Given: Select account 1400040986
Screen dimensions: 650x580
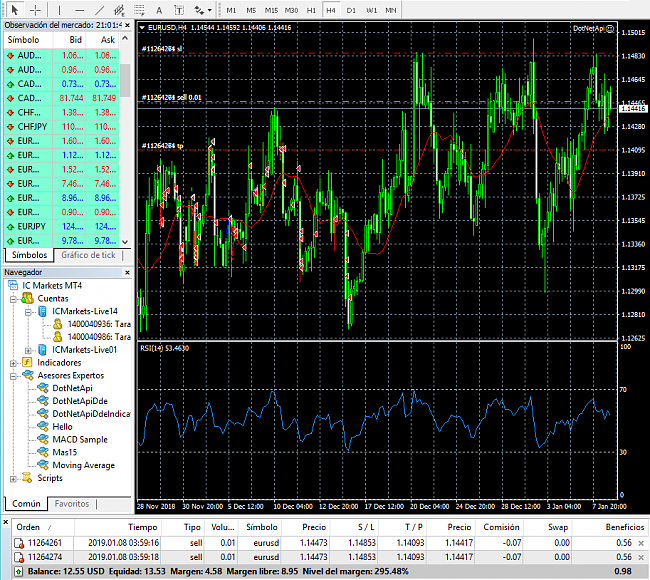Looking at the screenshot, I should point(99,337).
